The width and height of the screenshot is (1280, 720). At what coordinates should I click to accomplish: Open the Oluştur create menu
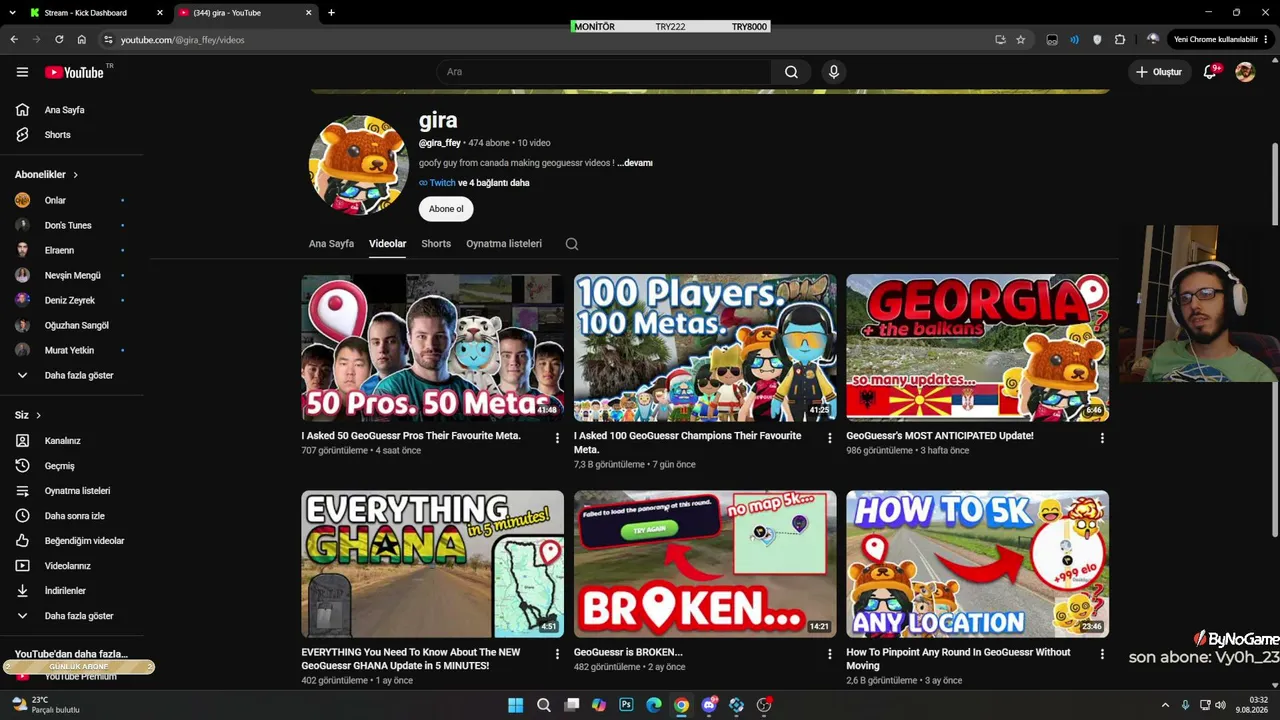pos(1159,72)
